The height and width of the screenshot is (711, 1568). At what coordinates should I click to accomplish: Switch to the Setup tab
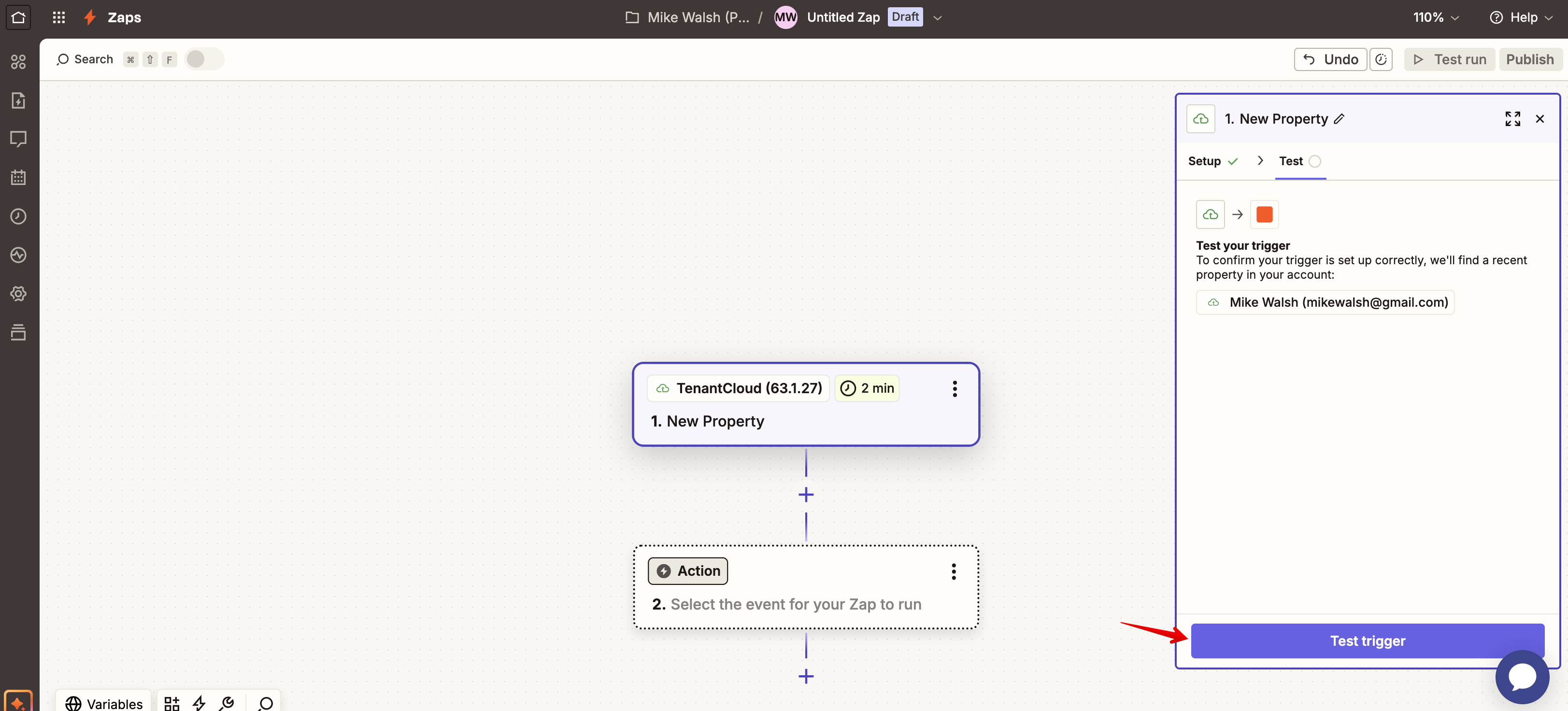[x=1212, y=161]
